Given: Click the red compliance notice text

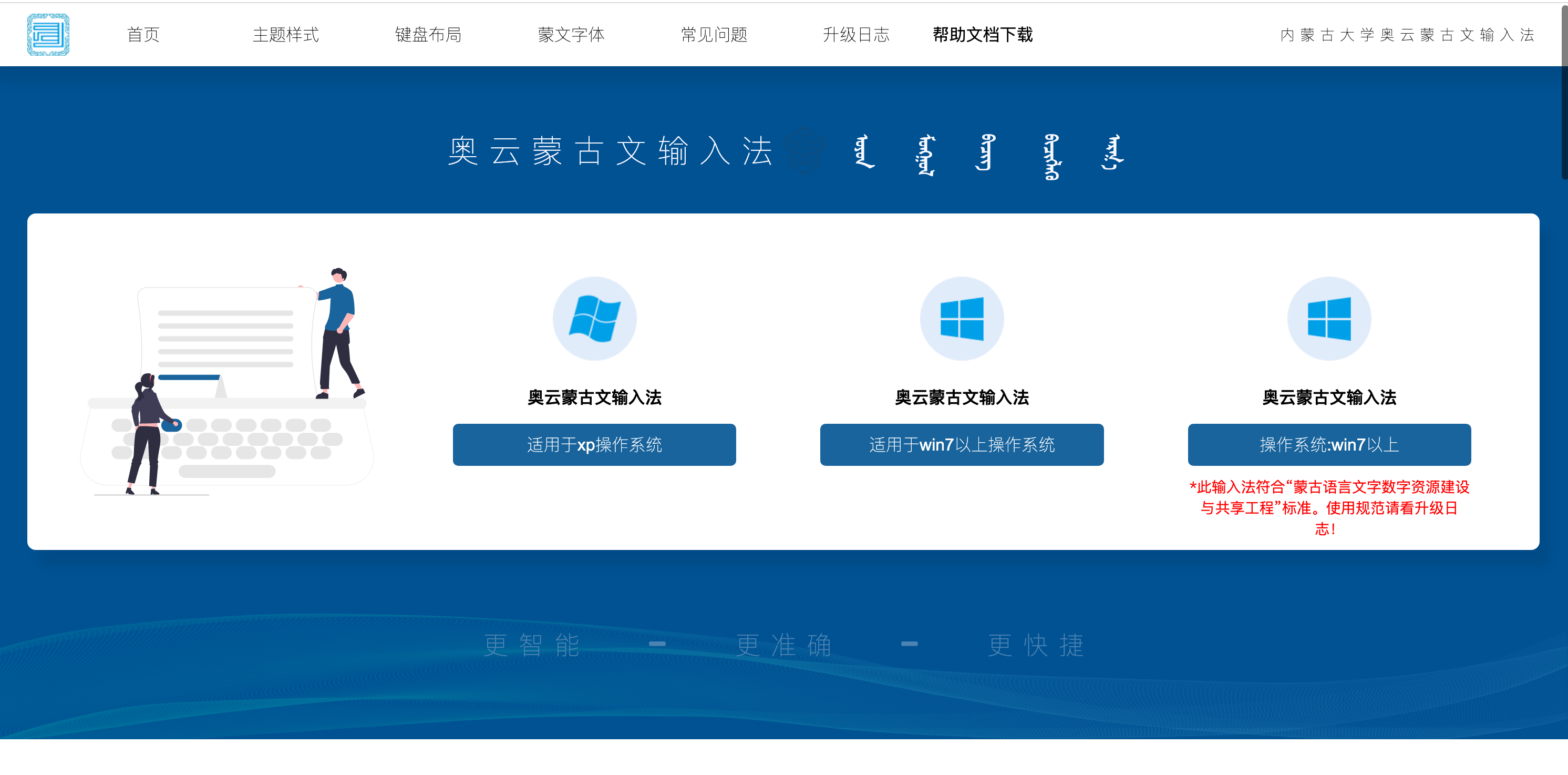Looking at the screenshot, I should click(x=1329, y=508).
